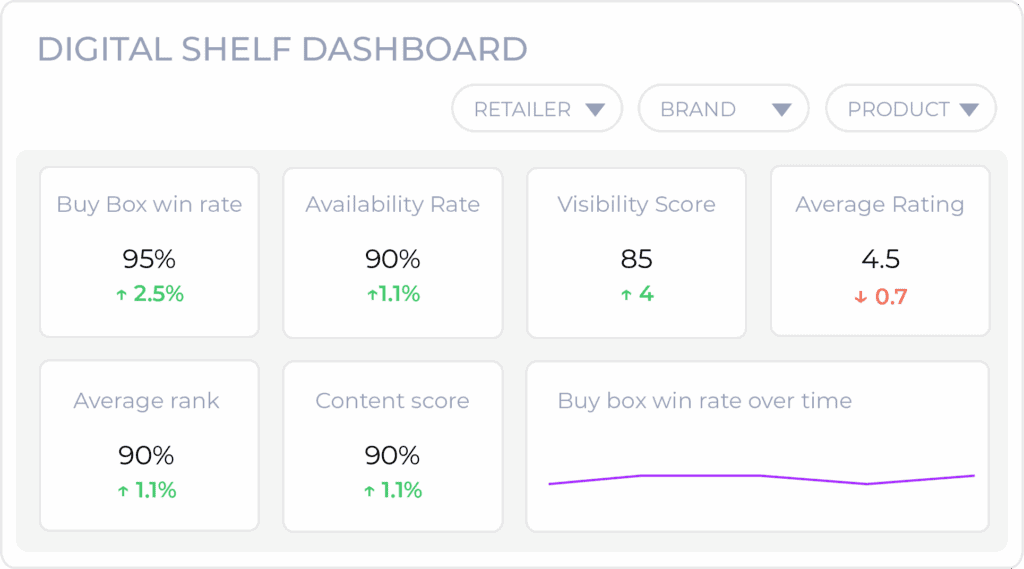The image size is (1024, 569).
Task: Click green up arrow in Average rank card
Action: pos(123,491)
